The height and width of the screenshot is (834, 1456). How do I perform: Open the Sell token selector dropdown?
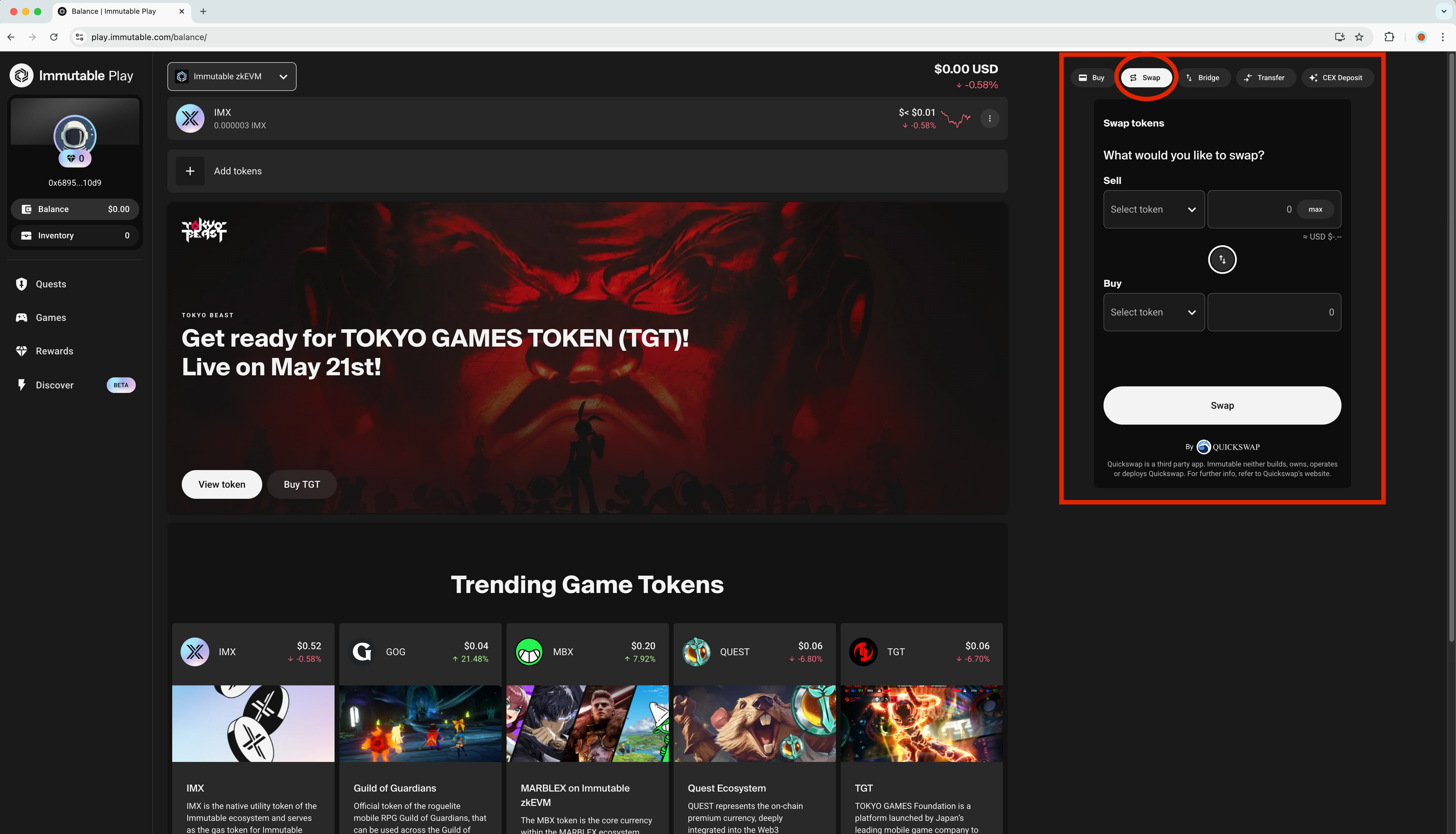pos(1154,210)
